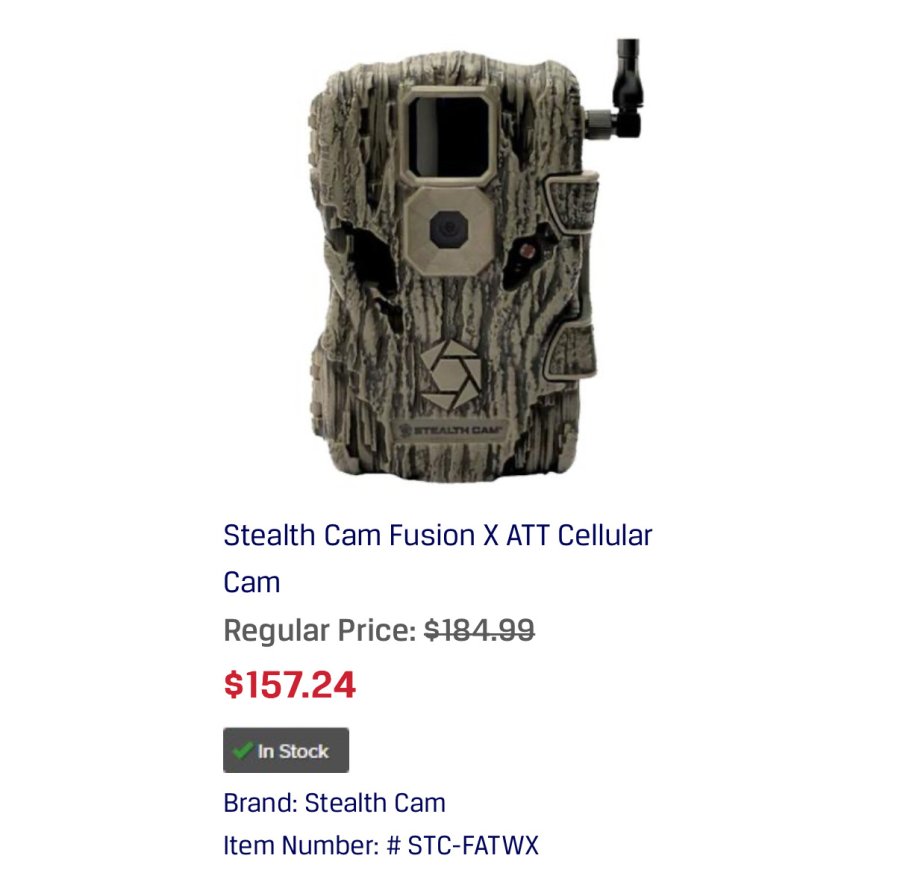900x882 pixels.
Task: Click the STEALTH CAM nameplate on the camera
Action: point(447,428)
